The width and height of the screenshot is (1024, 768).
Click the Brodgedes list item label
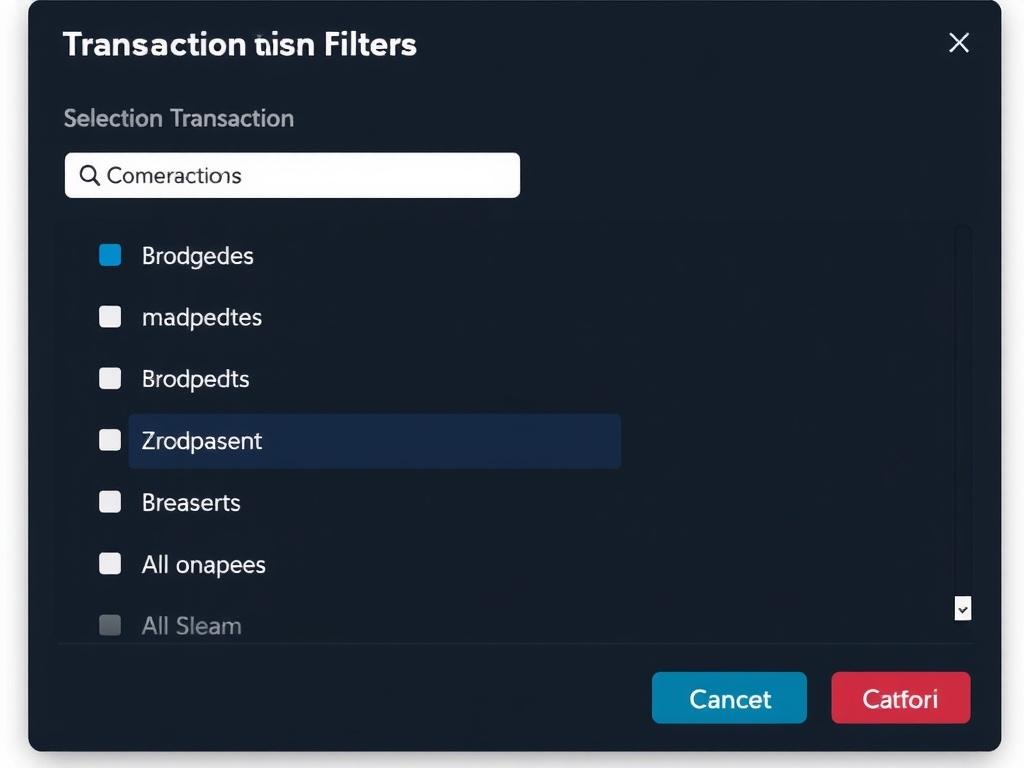pyautogui.click(x=198, y=256)
